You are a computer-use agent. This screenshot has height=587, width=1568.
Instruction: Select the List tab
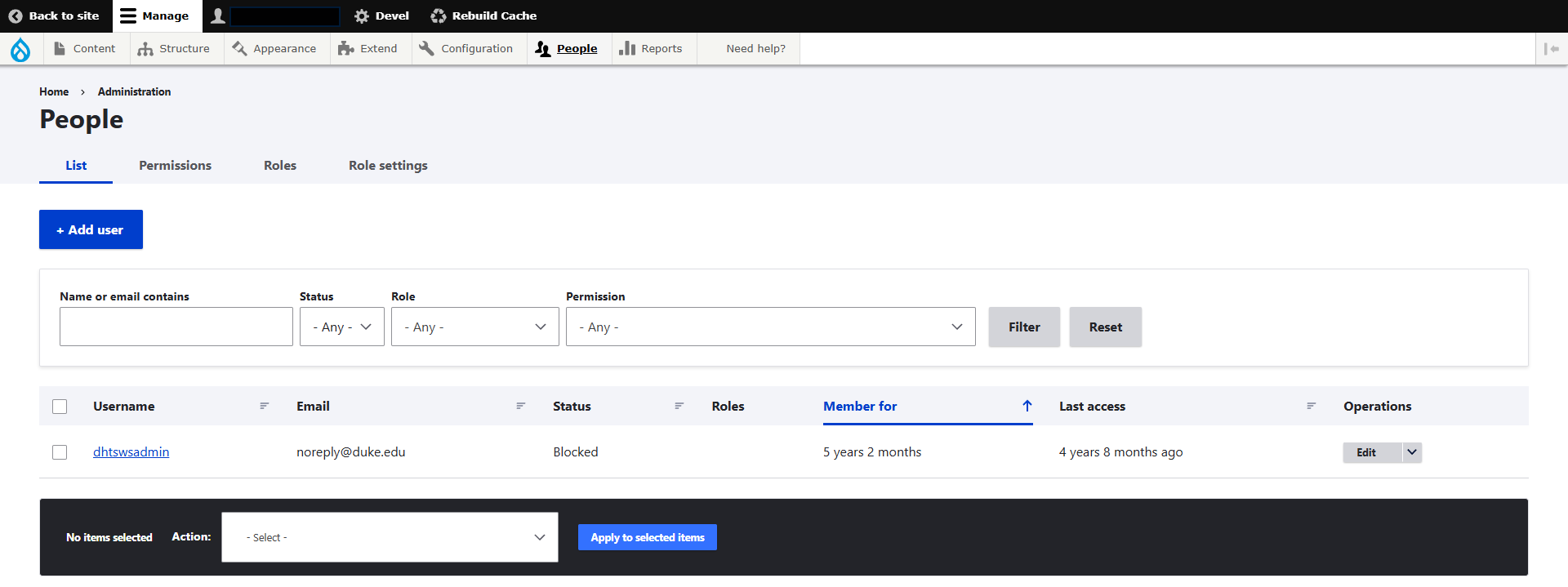[x=76, y=165]
